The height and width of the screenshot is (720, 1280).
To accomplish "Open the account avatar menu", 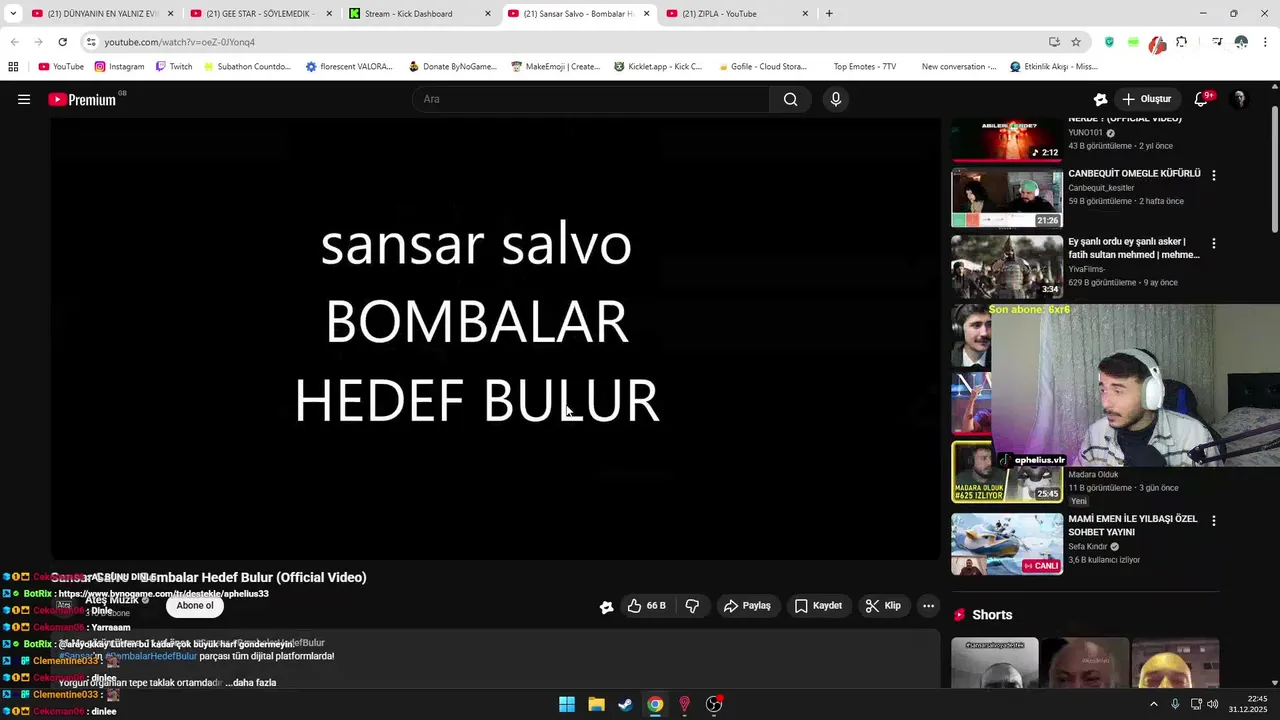I will (1240, 99).
